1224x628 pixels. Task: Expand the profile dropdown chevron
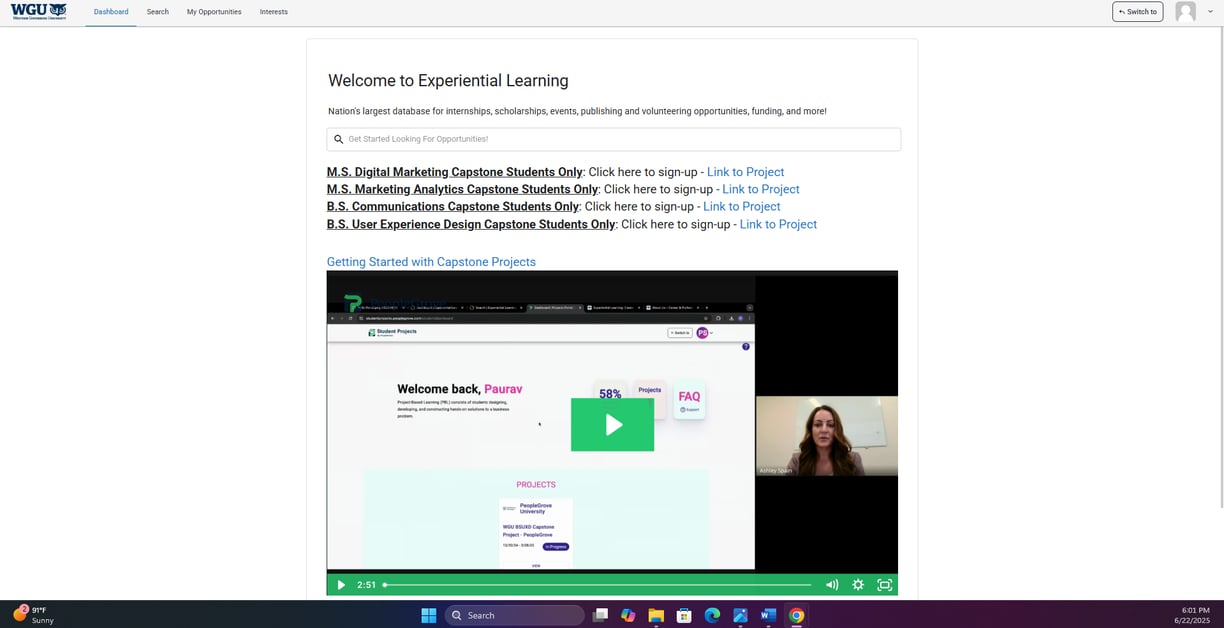click(x=1210, y=12)
